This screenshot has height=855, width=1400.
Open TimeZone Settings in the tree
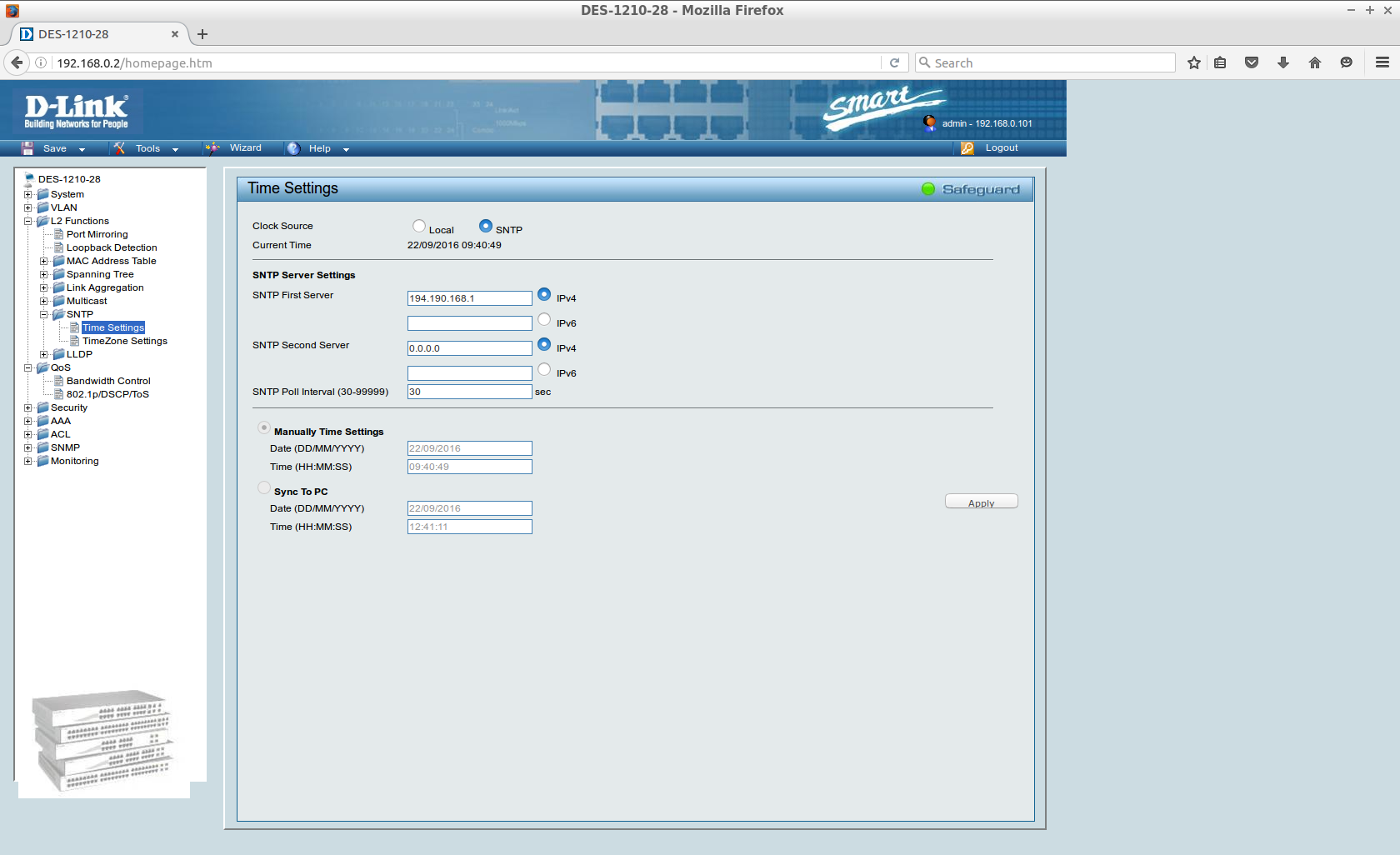pyautogui.click(x=124, y=342)
